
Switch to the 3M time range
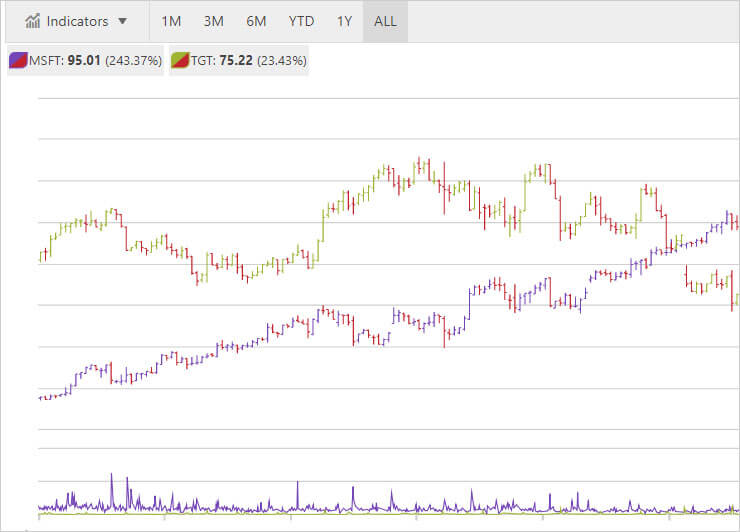tap(213, 21)
